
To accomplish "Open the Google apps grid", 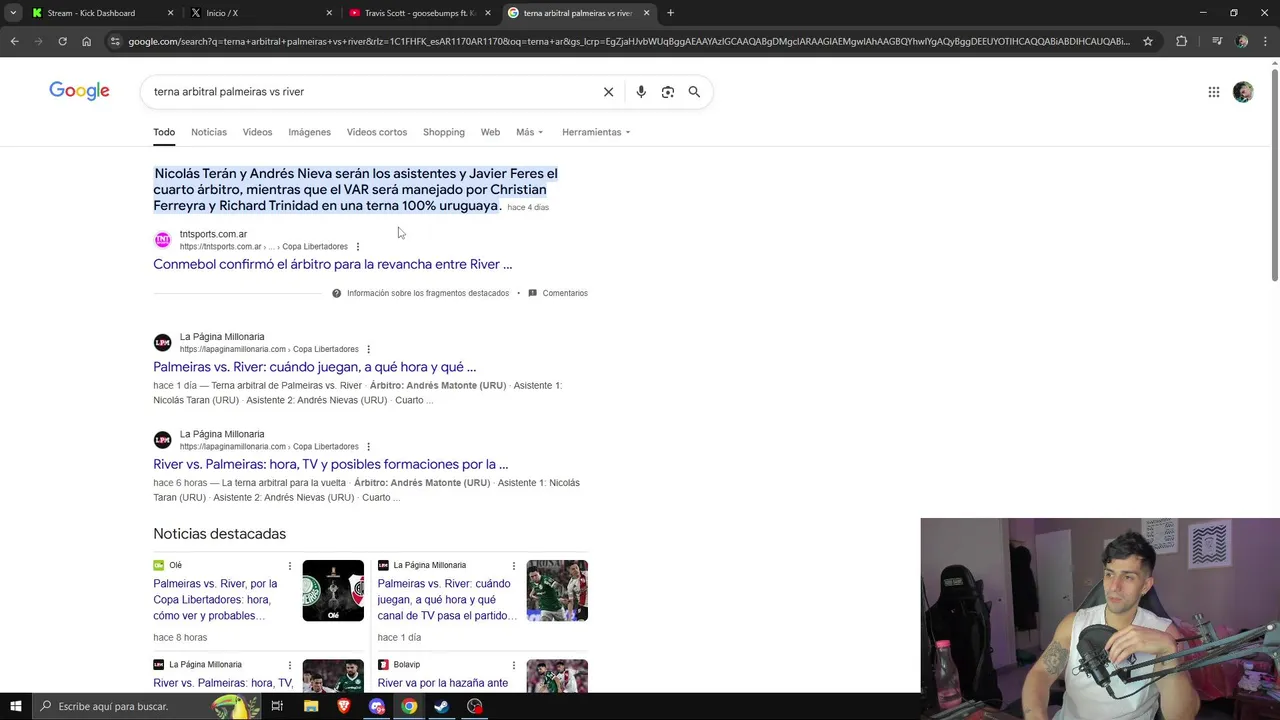I will tap(1213, 92).
